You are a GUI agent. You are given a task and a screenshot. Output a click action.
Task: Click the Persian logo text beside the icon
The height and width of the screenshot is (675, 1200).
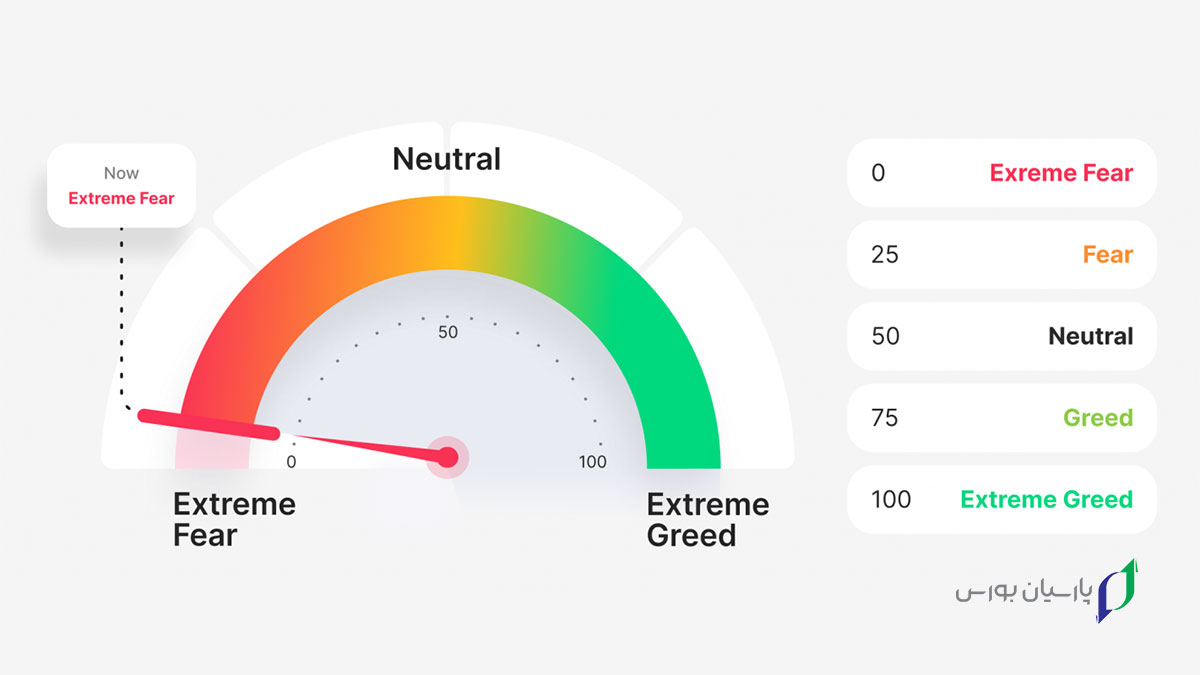click(x=1020, y=592)
